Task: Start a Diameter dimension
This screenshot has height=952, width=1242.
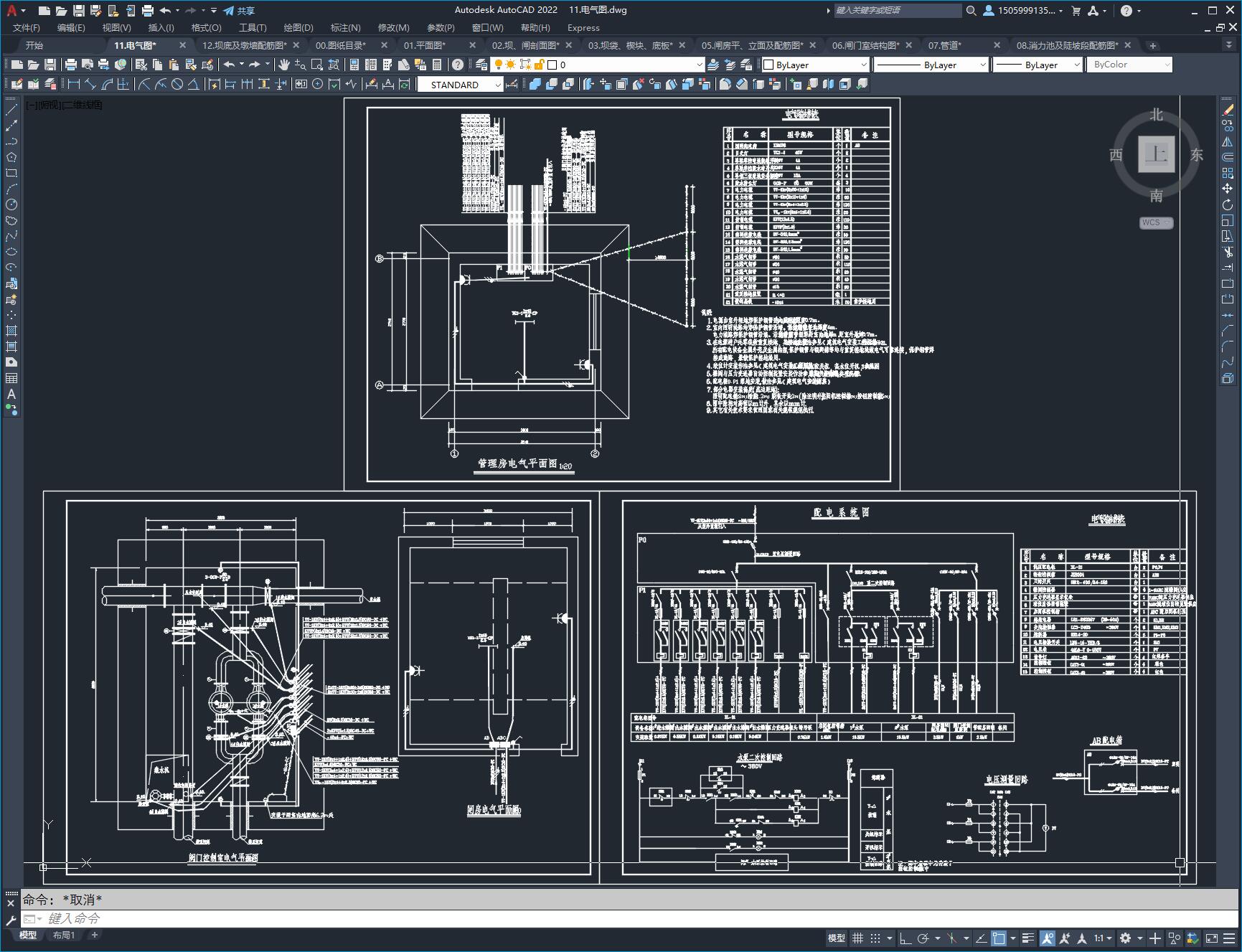Action: (177, 85)
